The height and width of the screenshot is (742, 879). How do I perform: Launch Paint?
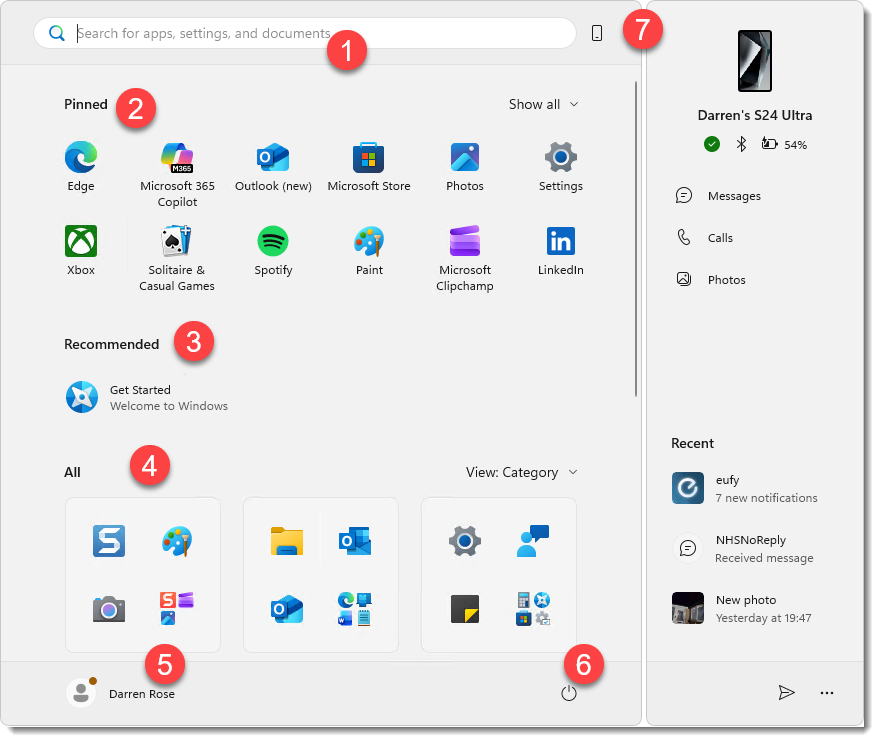tap(368, 241)
